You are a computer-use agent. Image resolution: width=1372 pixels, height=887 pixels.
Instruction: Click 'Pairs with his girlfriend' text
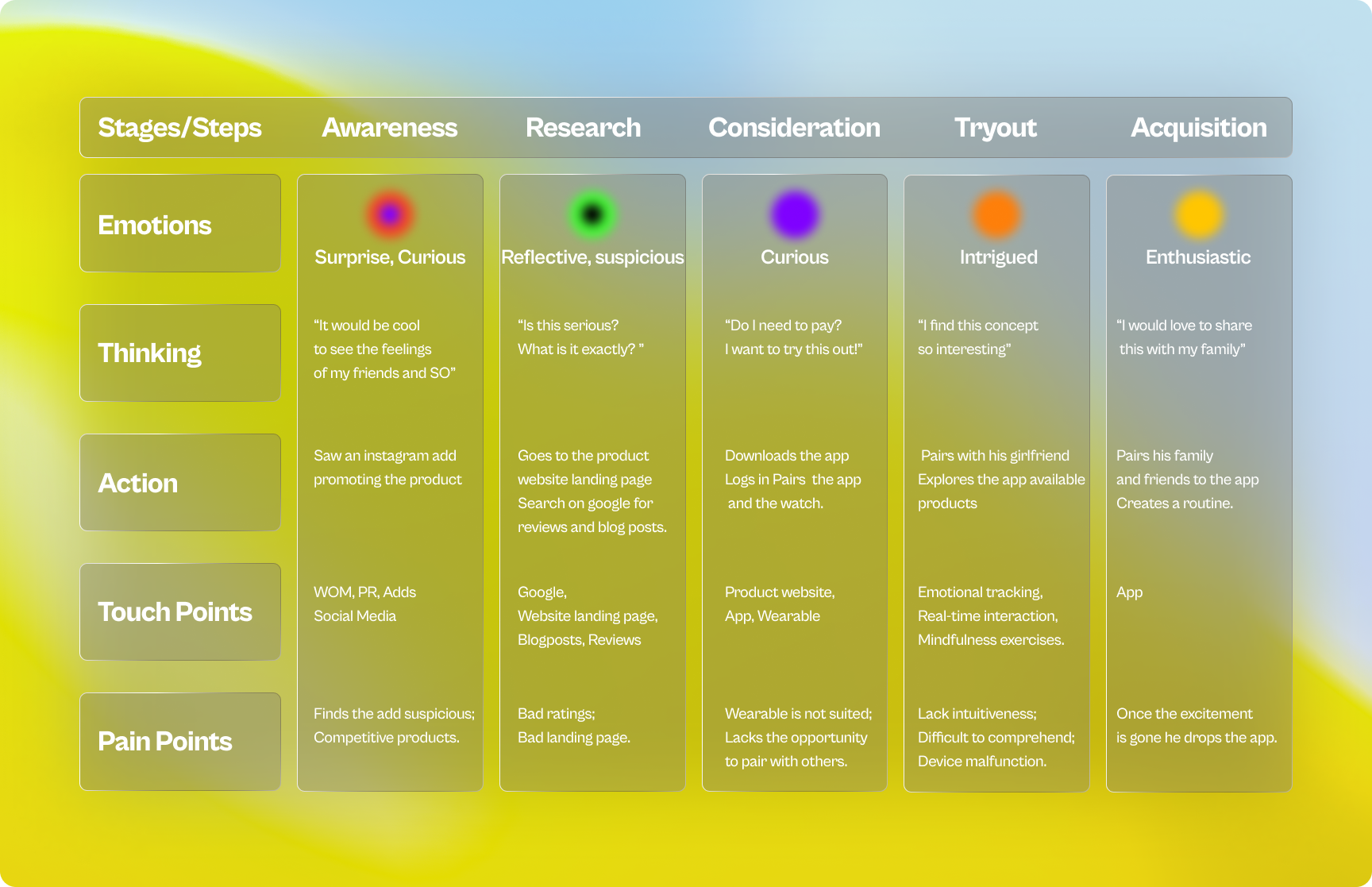[x=995, y=456]
